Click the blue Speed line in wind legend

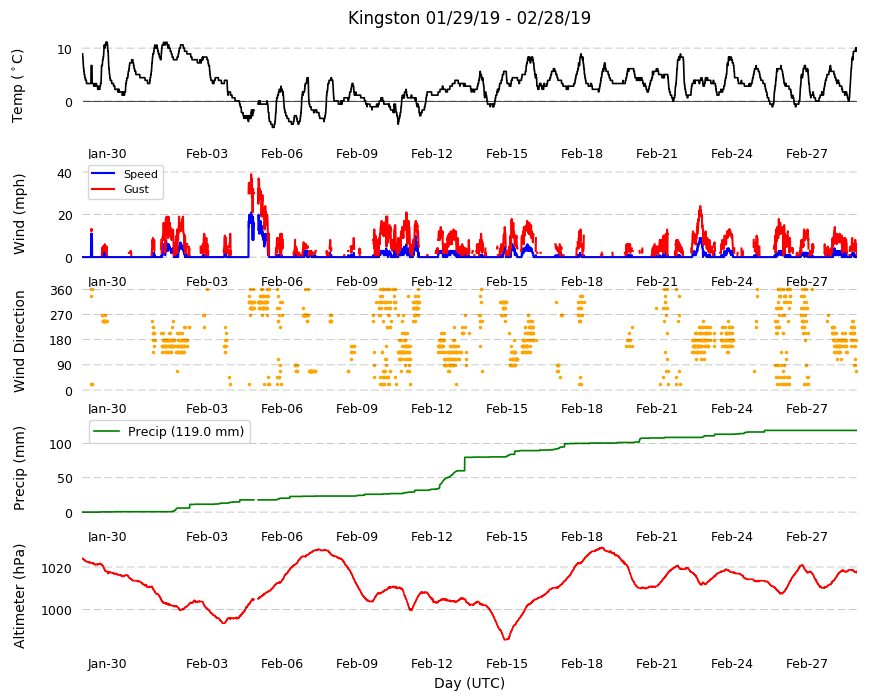coord(103,174)
